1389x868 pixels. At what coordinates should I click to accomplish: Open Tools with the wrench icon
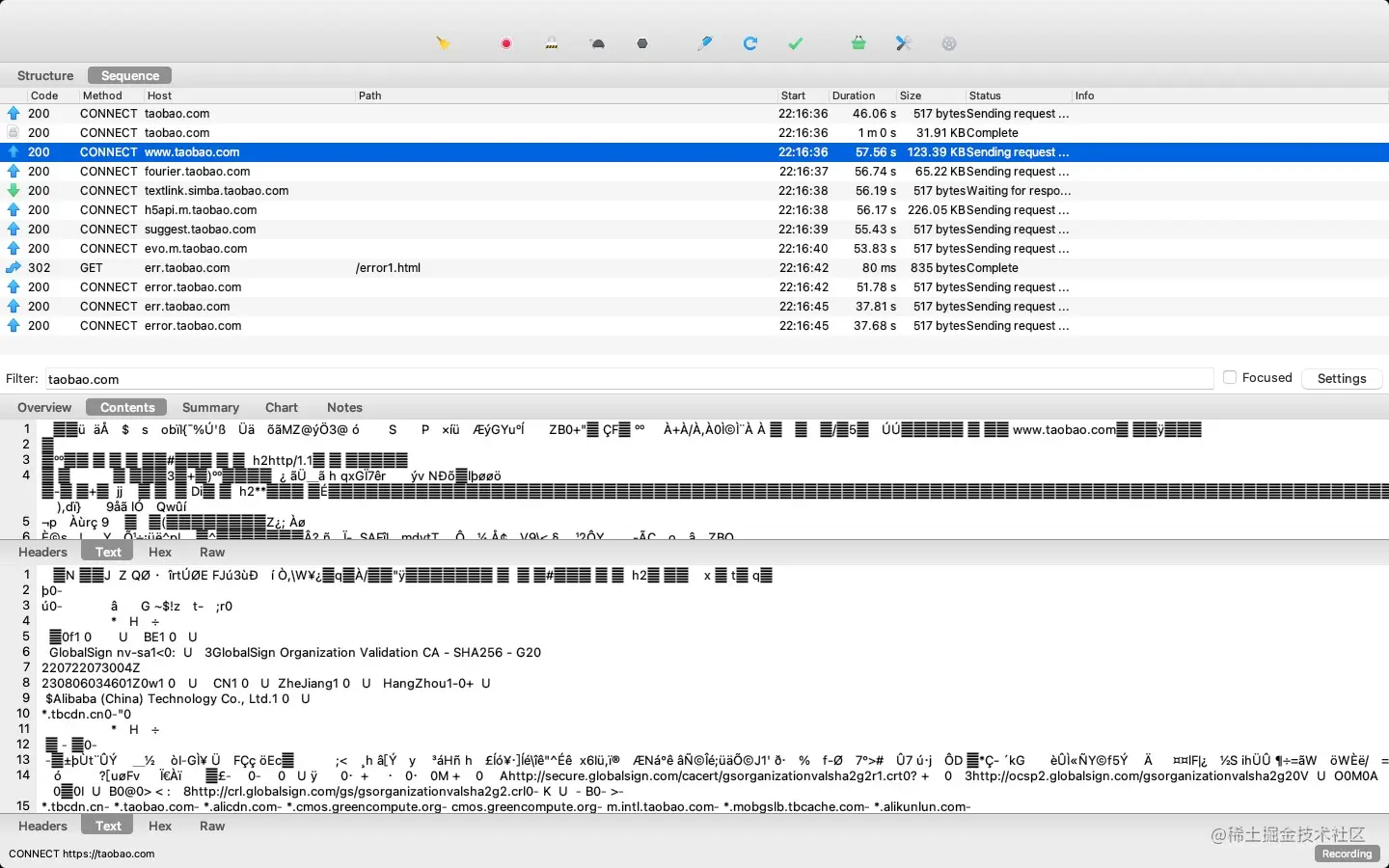904,43
